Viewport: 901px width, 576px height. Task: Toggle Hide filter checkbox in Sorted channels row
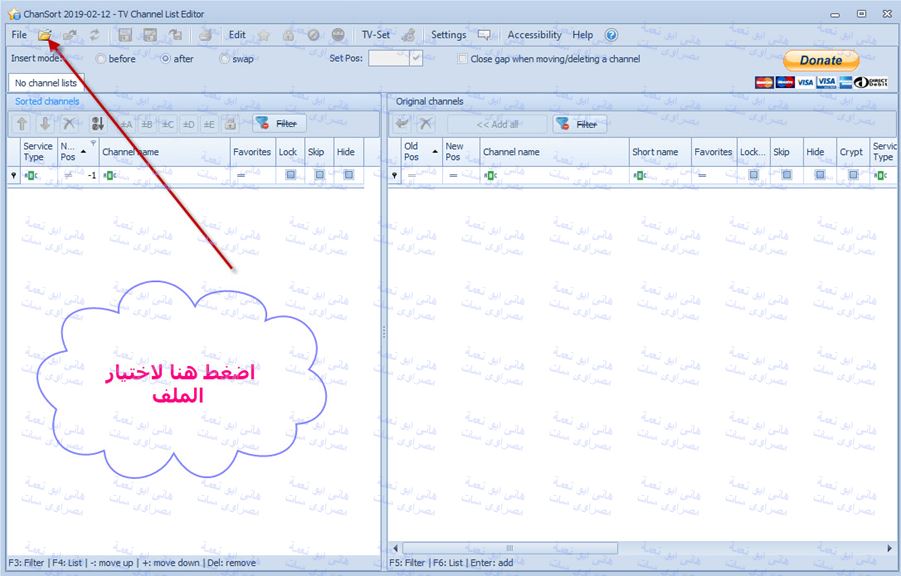click(x=348, y=175)
